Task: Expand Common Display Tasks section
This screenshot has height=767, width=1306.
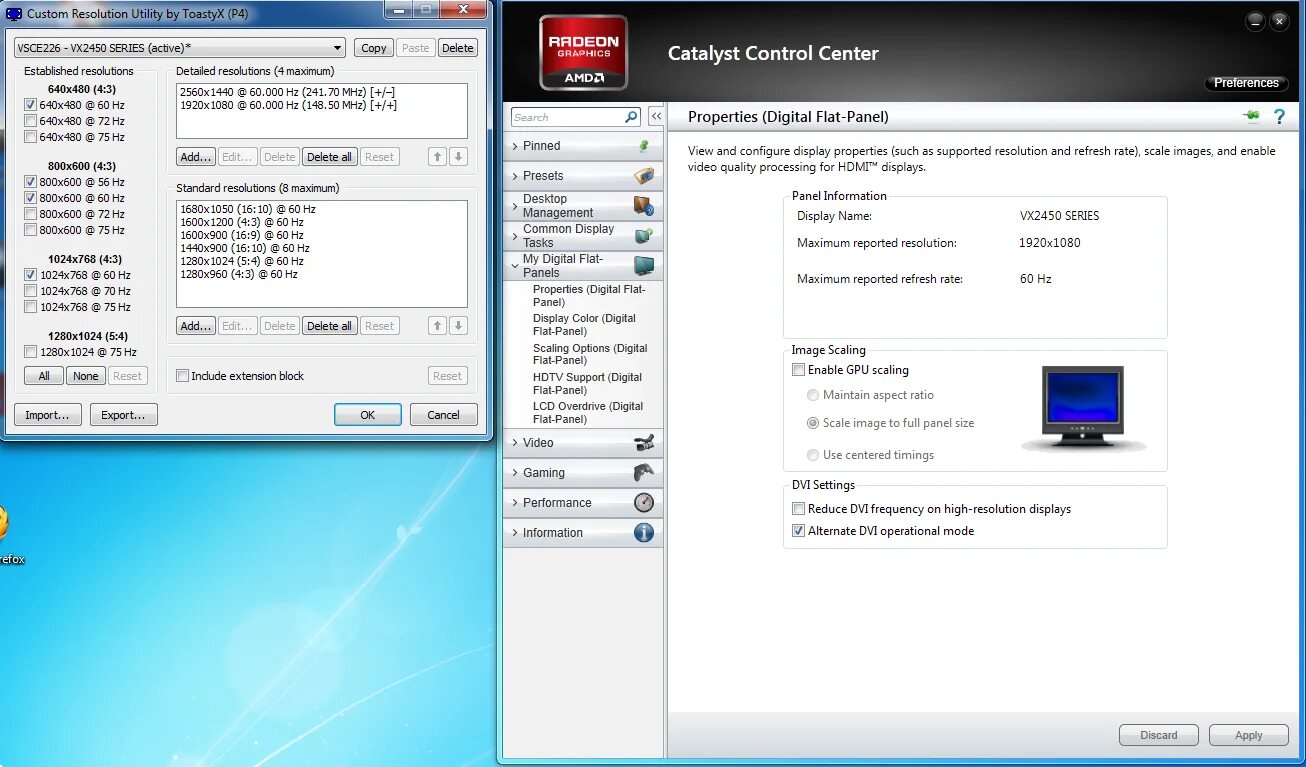Action: pos(582,236)
